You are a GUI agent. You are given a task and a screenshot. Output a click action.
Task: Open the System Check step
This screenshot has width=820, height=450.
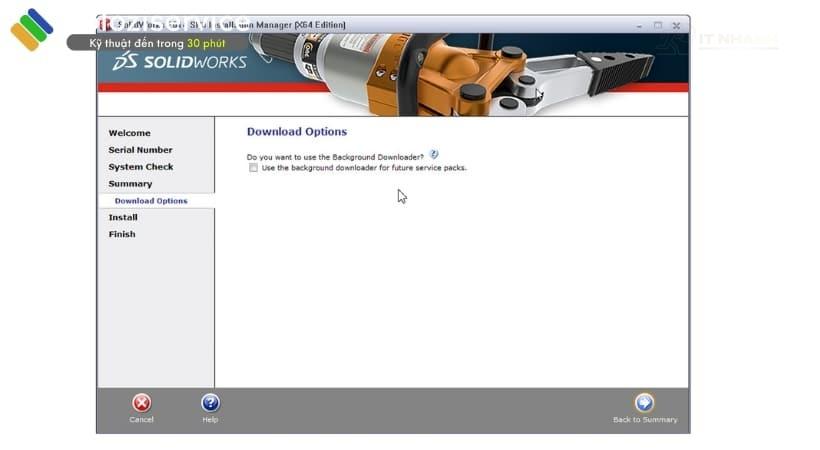[141, 167]
